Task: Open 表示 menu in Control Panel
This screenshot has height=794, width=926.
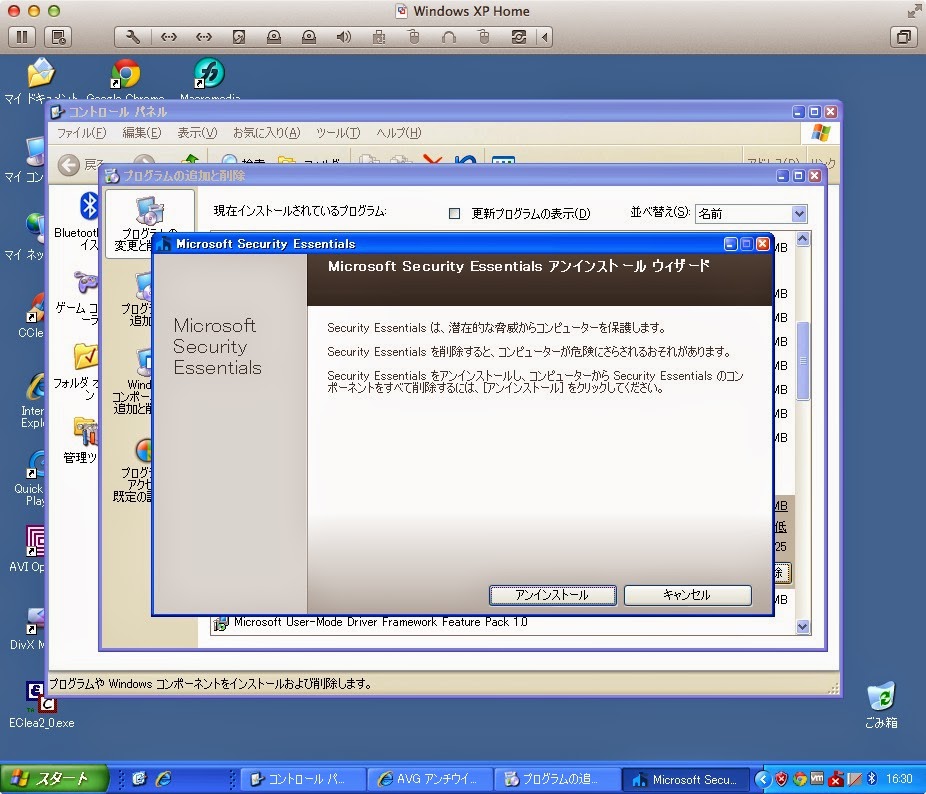Action: (197, 133)
